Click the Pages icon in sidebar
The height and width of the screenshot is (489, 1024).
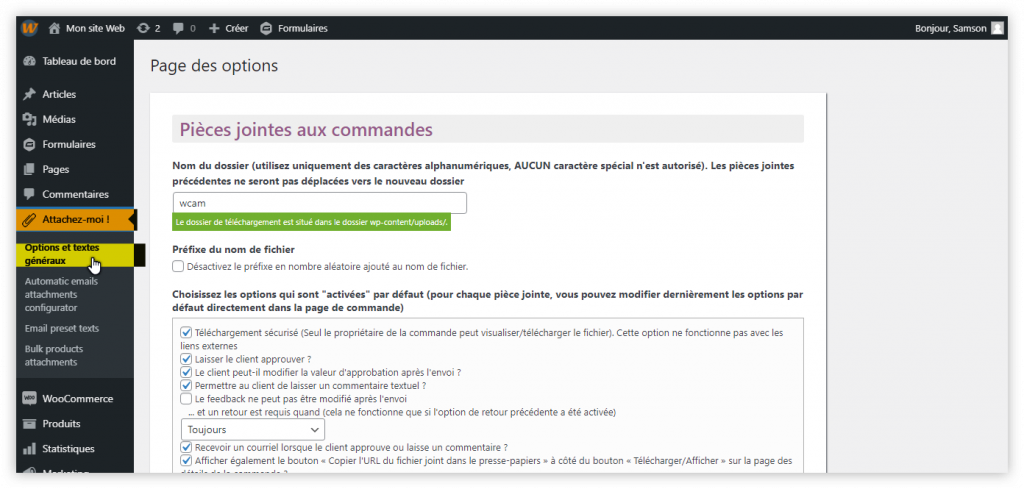click(29, 169)
